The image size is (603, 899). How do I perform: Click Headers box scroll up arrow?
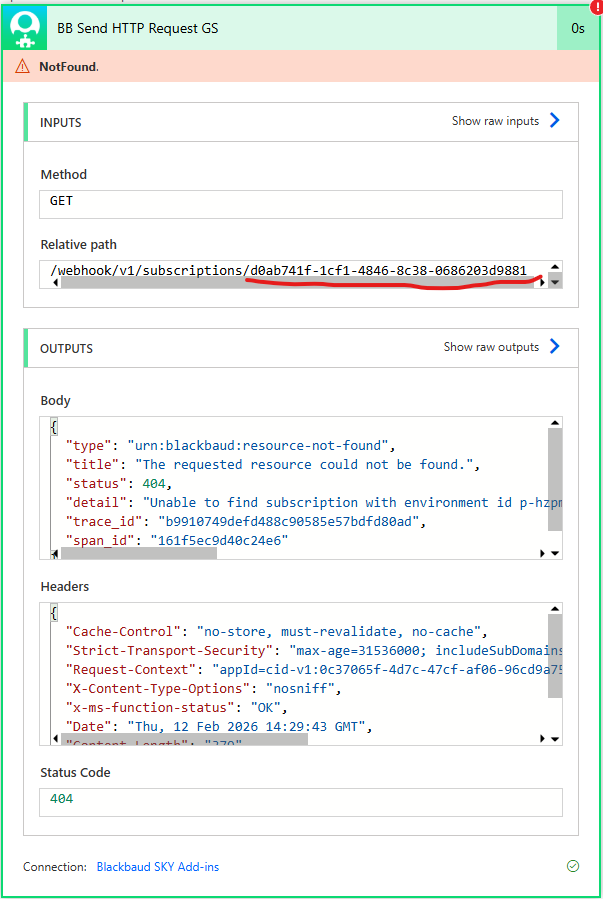pos(555,609)
